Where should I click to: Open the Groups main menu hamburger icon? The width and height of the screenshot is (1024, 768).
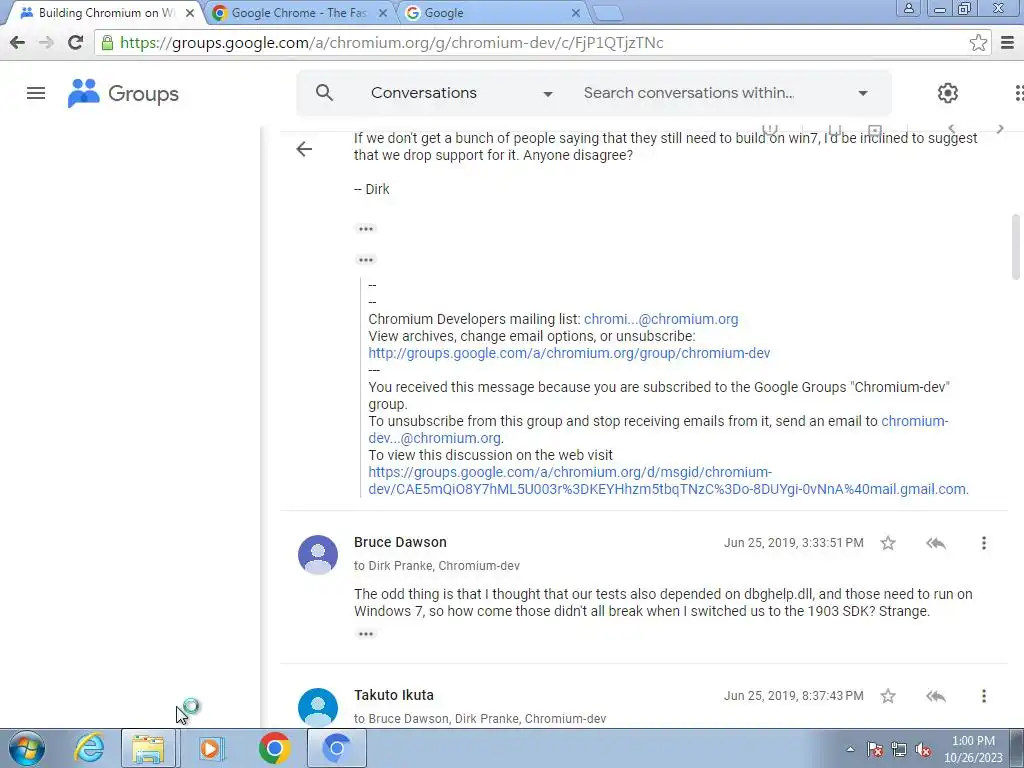[36, 93]
